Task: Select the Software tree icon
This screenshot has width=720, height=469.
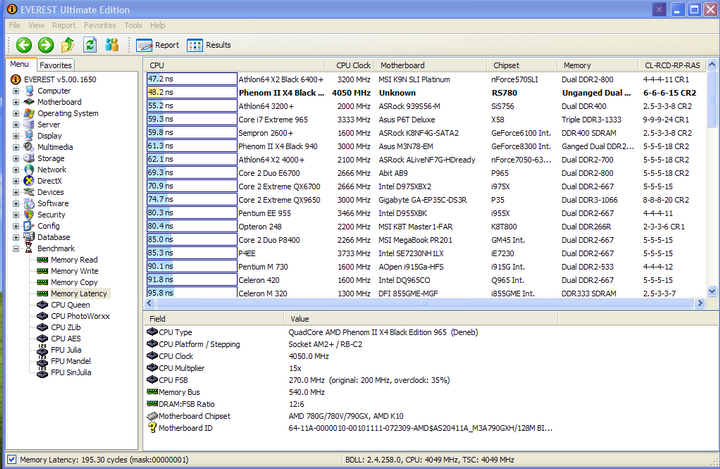Action: click(29, 203)
